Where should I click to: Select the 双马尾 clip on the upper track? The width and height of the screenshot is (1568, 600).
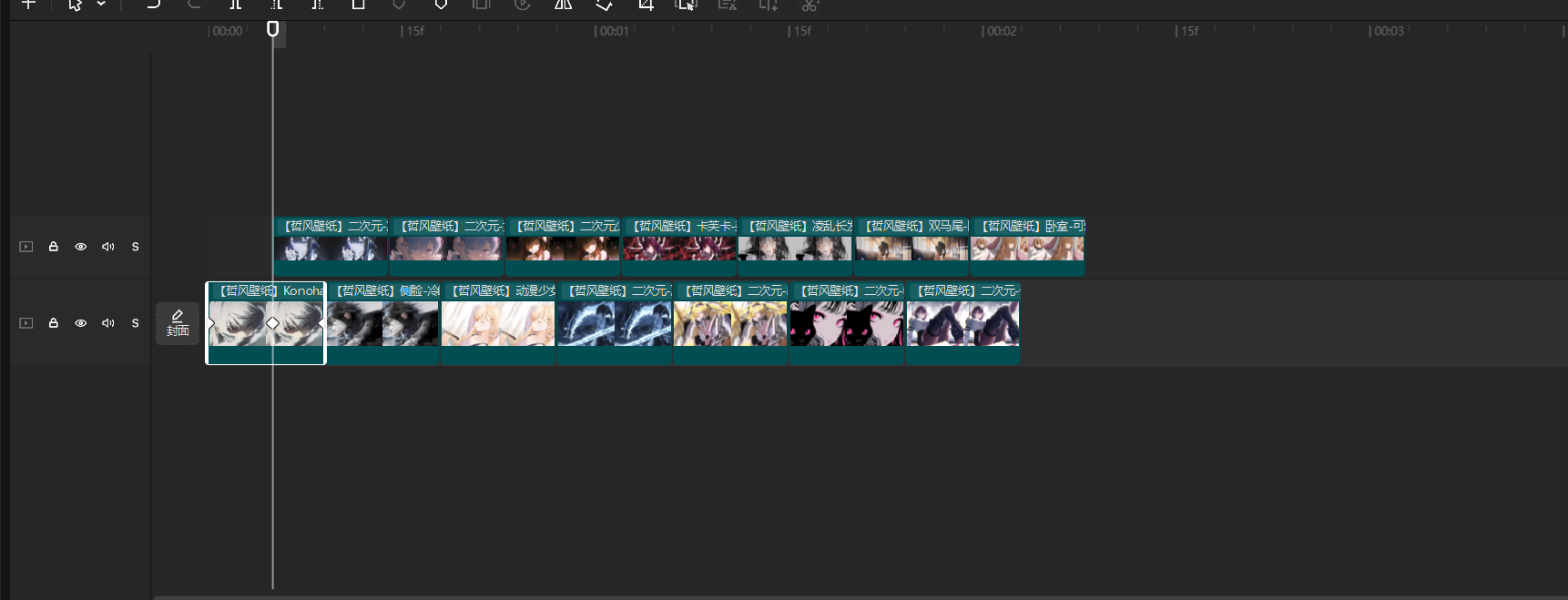tap(911, 247)
